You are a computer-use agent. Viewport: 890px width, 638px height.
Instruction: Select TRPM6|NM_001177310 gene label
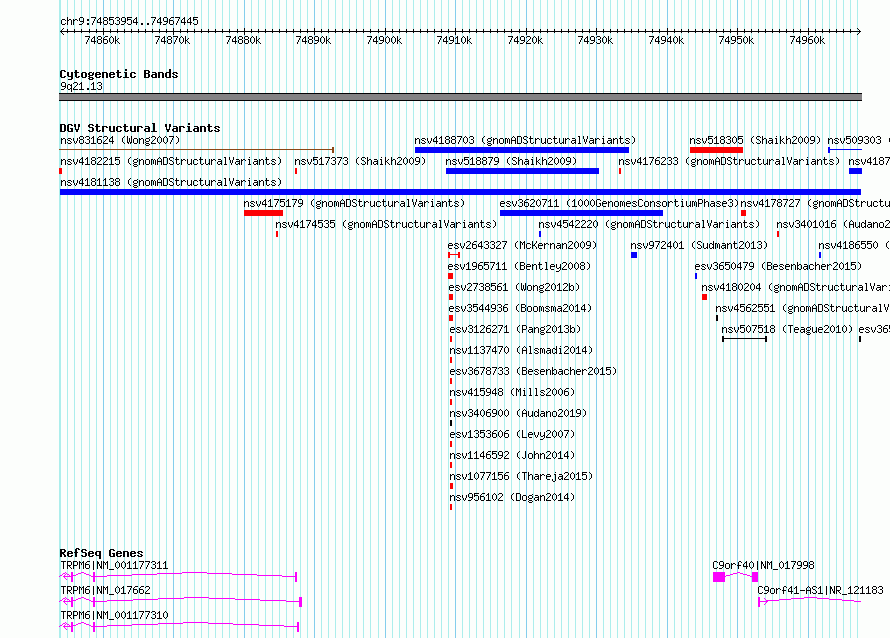[114, 615]
